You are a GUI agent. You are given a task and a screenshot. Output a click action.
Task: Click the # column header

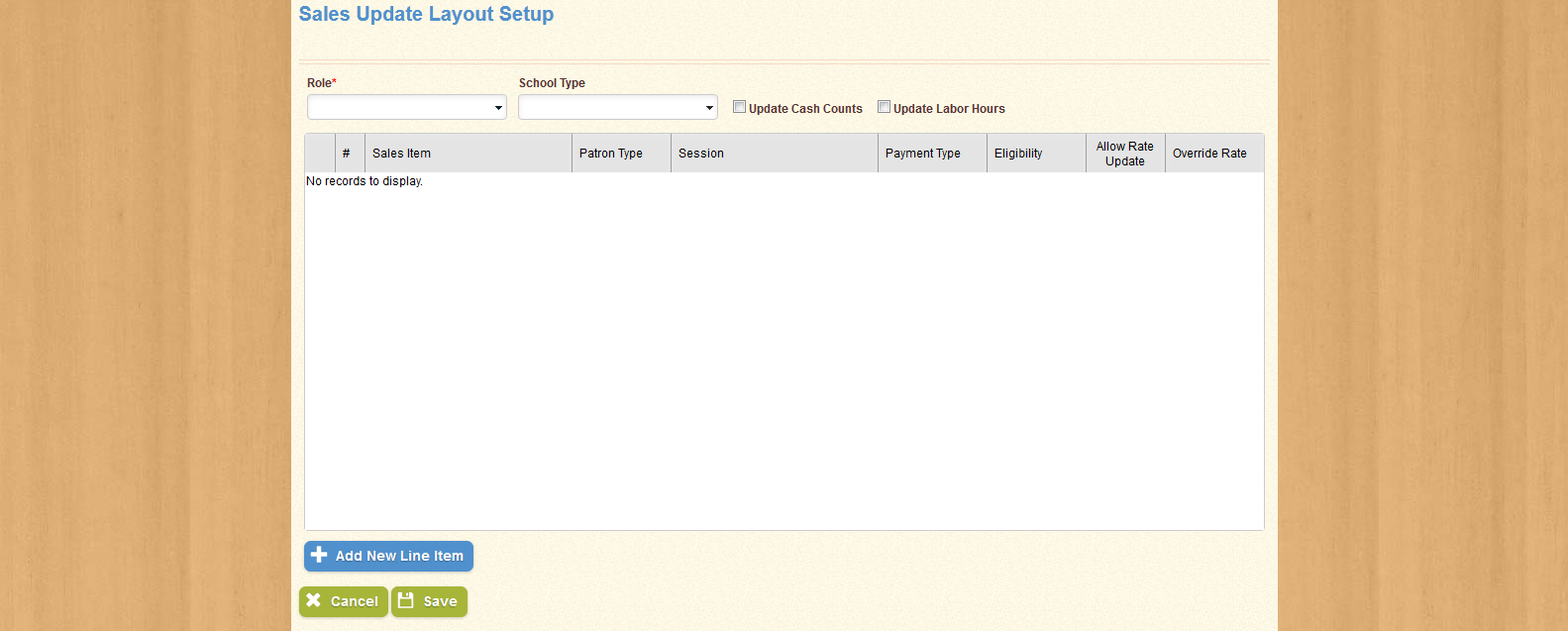(347, 154)
